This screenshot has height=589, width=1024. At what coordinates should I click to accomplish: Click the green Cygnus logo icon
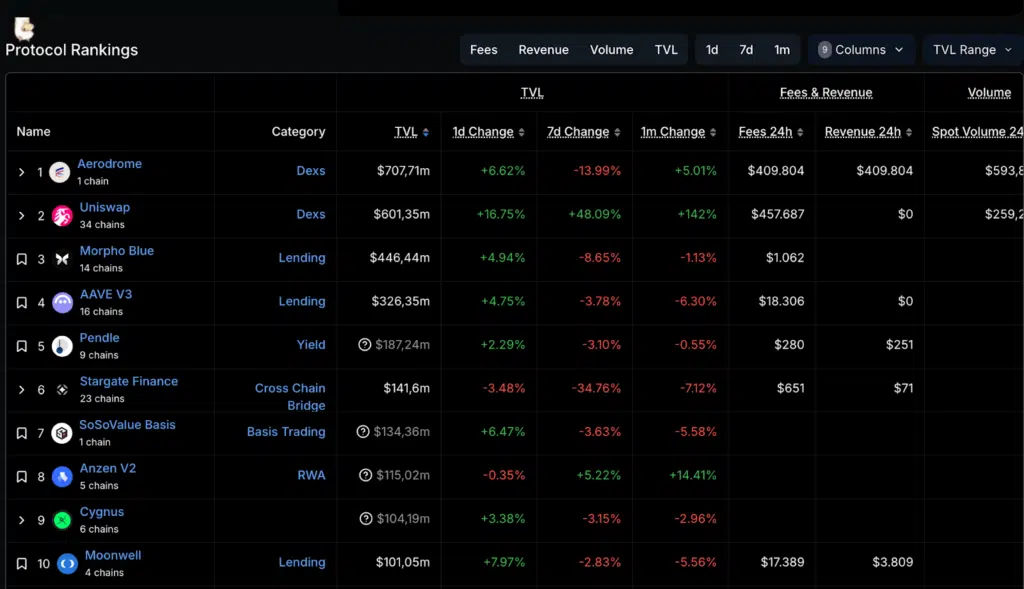(x=62, y=520)
